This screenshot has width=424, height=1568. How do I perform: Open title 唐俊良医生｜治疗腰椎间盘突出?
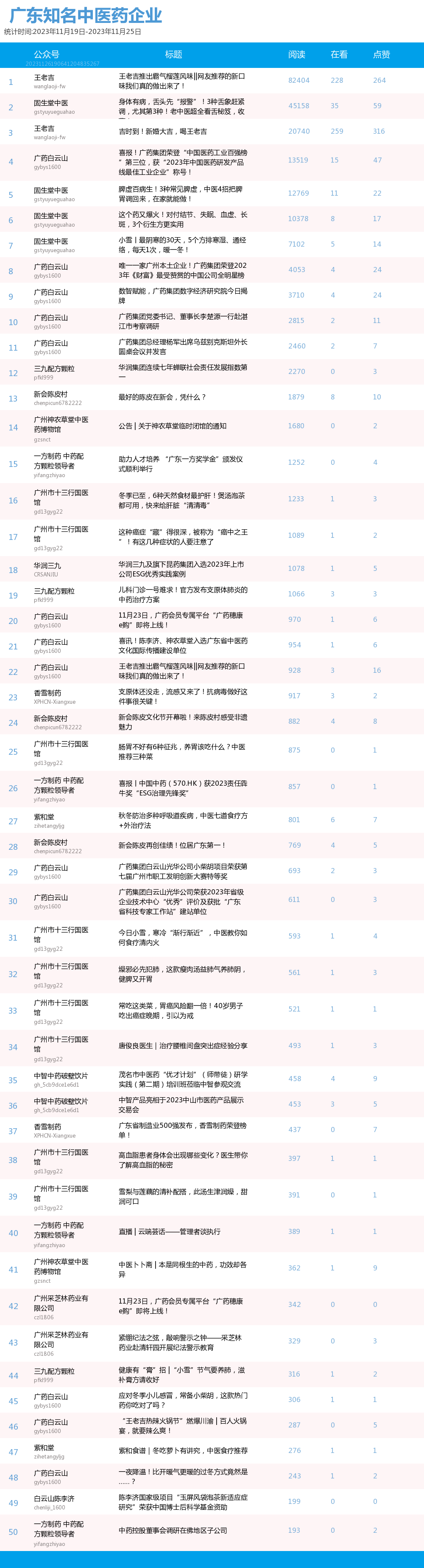pos(183,1046)
